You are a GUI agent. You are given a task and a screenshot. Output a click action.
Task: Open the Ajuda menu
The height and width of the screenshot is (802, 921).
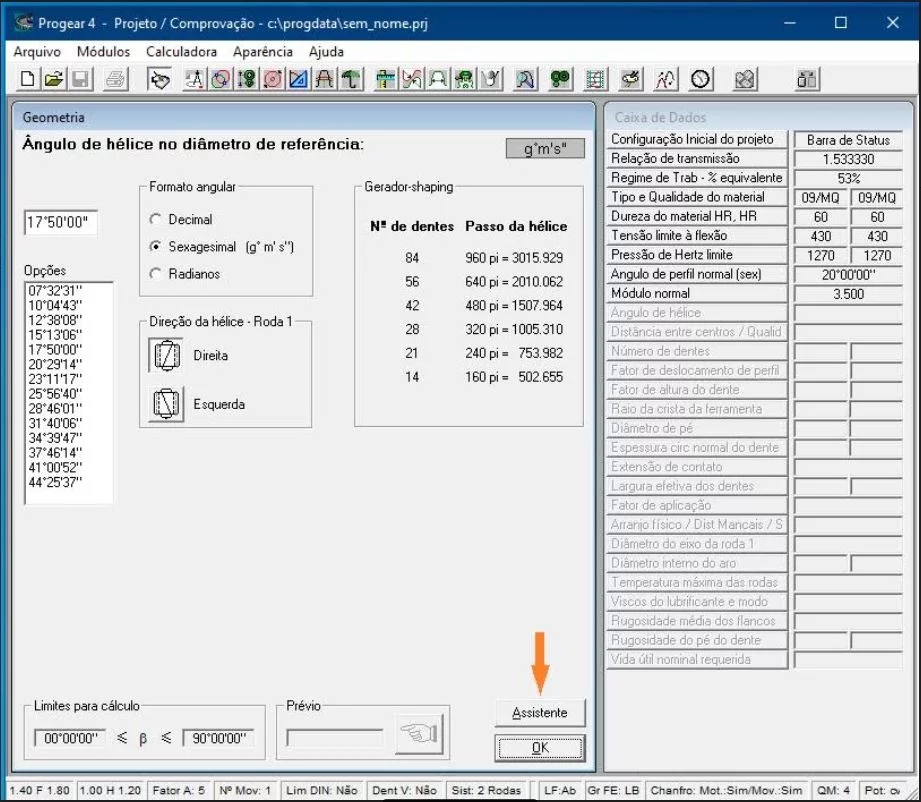coord(326,52)
